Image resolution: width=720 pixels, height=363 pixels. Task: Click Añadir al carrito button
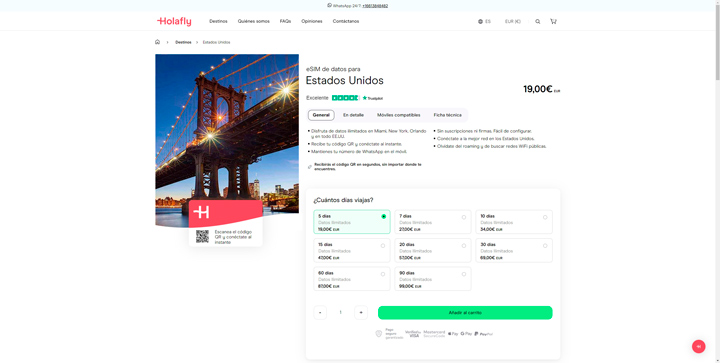click(465, 313)
